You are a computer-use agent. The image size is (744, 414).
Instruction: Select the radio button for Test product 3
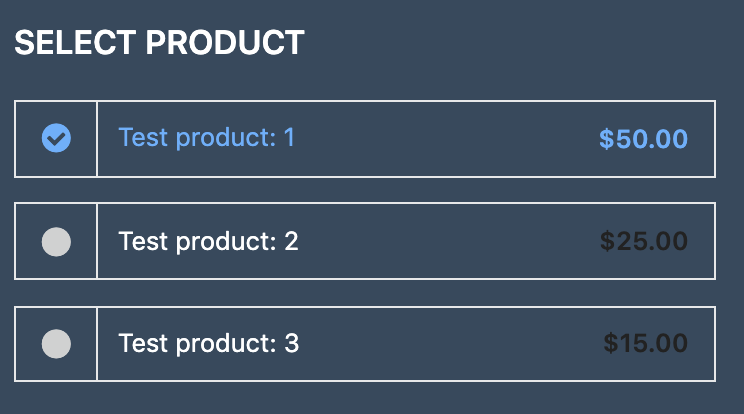56,344
